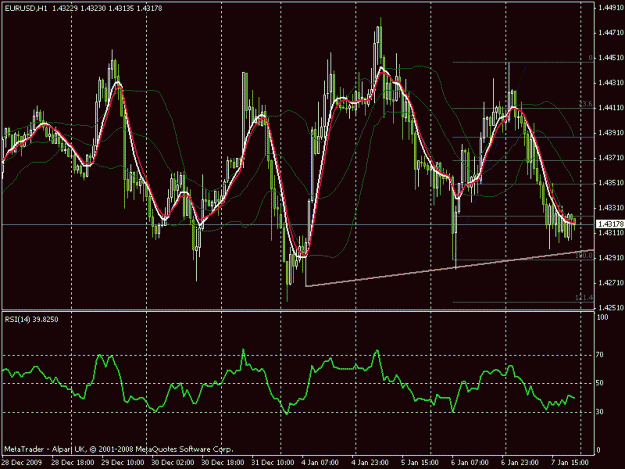Click price axis label 1.44710
Screen dimensions: 625x469
coord(611,33)
